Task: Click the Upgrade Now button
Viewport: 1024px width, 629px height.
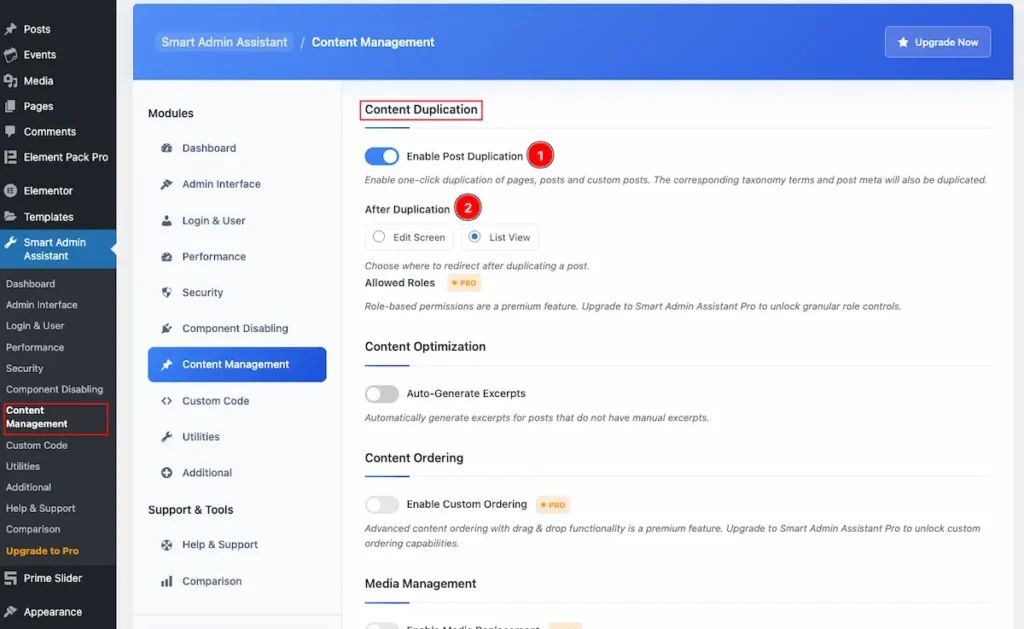Action: tap(938, 42)
